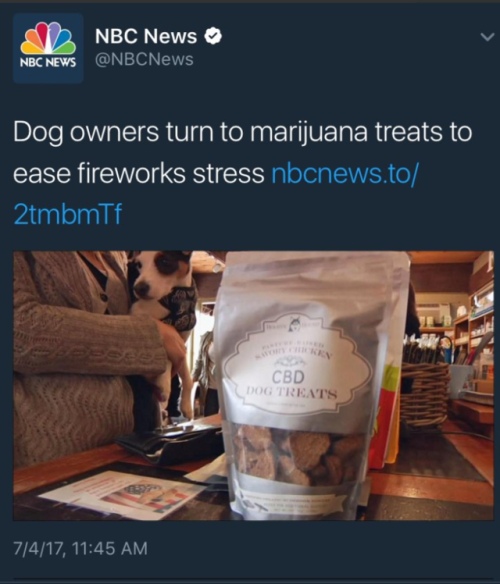Select the tweet text about marijuana treats
The width and height of the screenshot is (500, 584).
pyautogui.click(x=243, y=153)
